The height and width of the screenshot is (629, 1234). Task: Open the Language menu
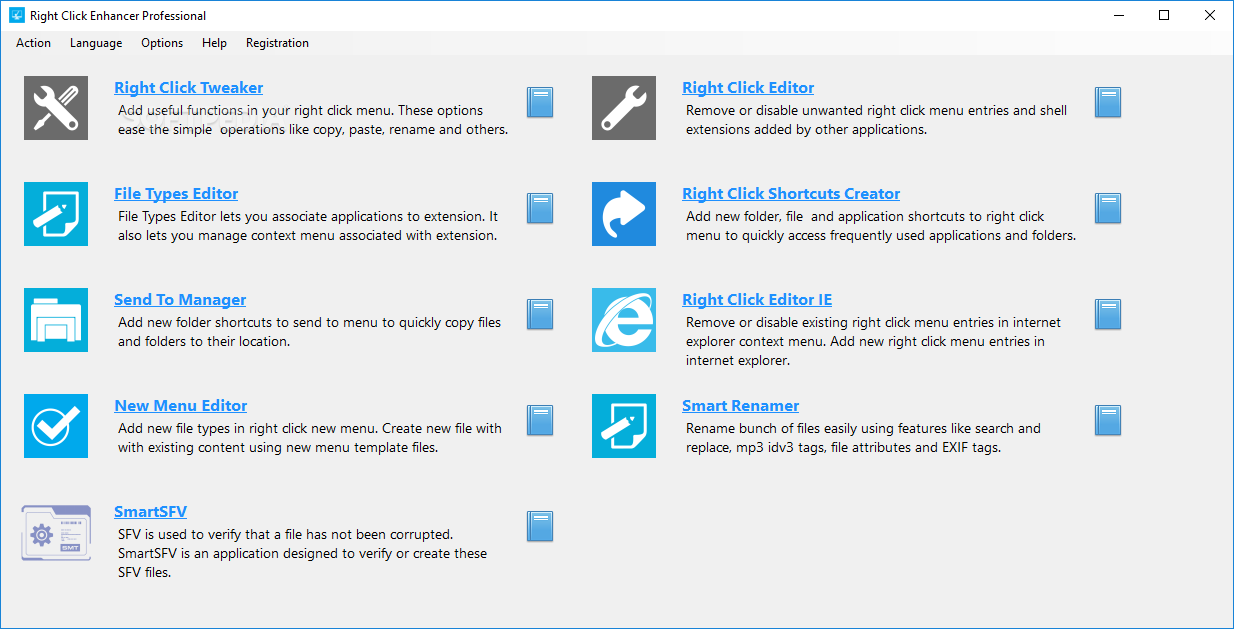96,43
